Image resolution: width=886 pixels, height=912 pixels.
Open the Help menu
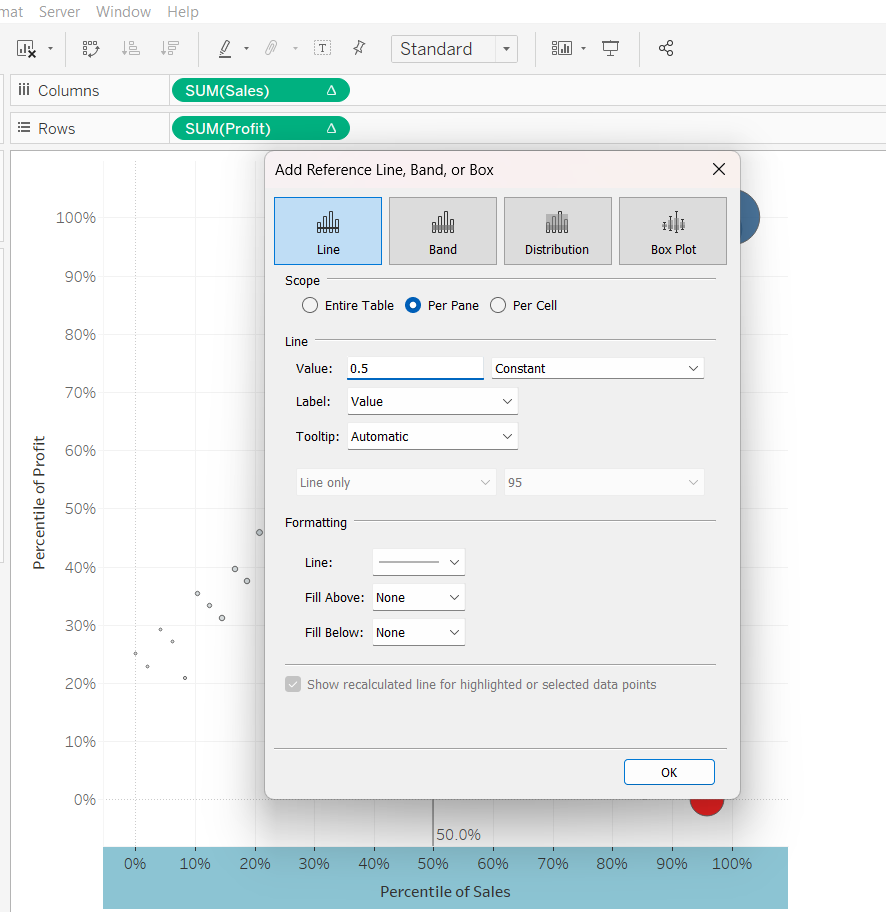click(183, 12)
